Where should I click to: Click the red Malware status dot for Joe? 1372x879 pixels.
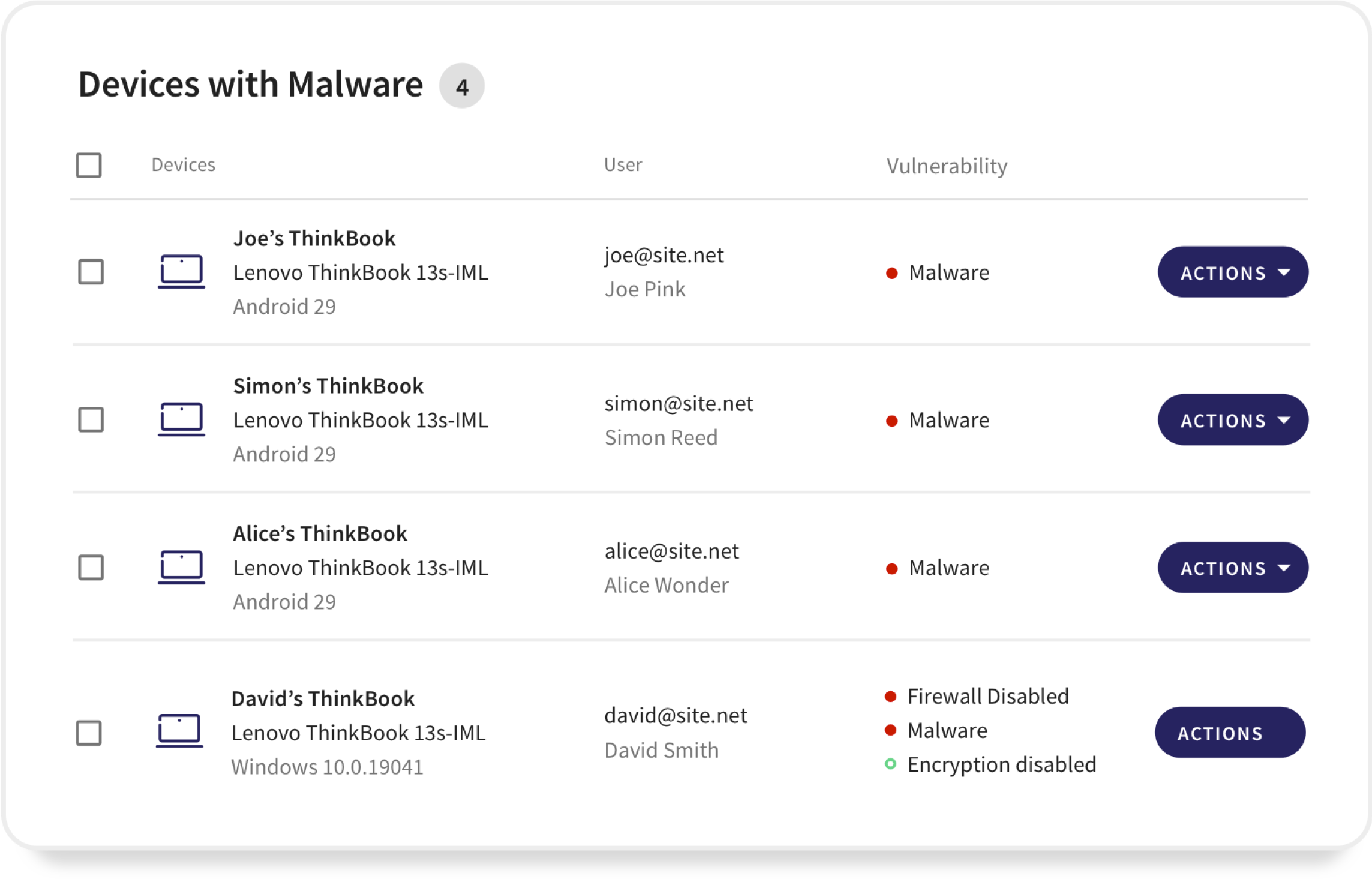891,274
